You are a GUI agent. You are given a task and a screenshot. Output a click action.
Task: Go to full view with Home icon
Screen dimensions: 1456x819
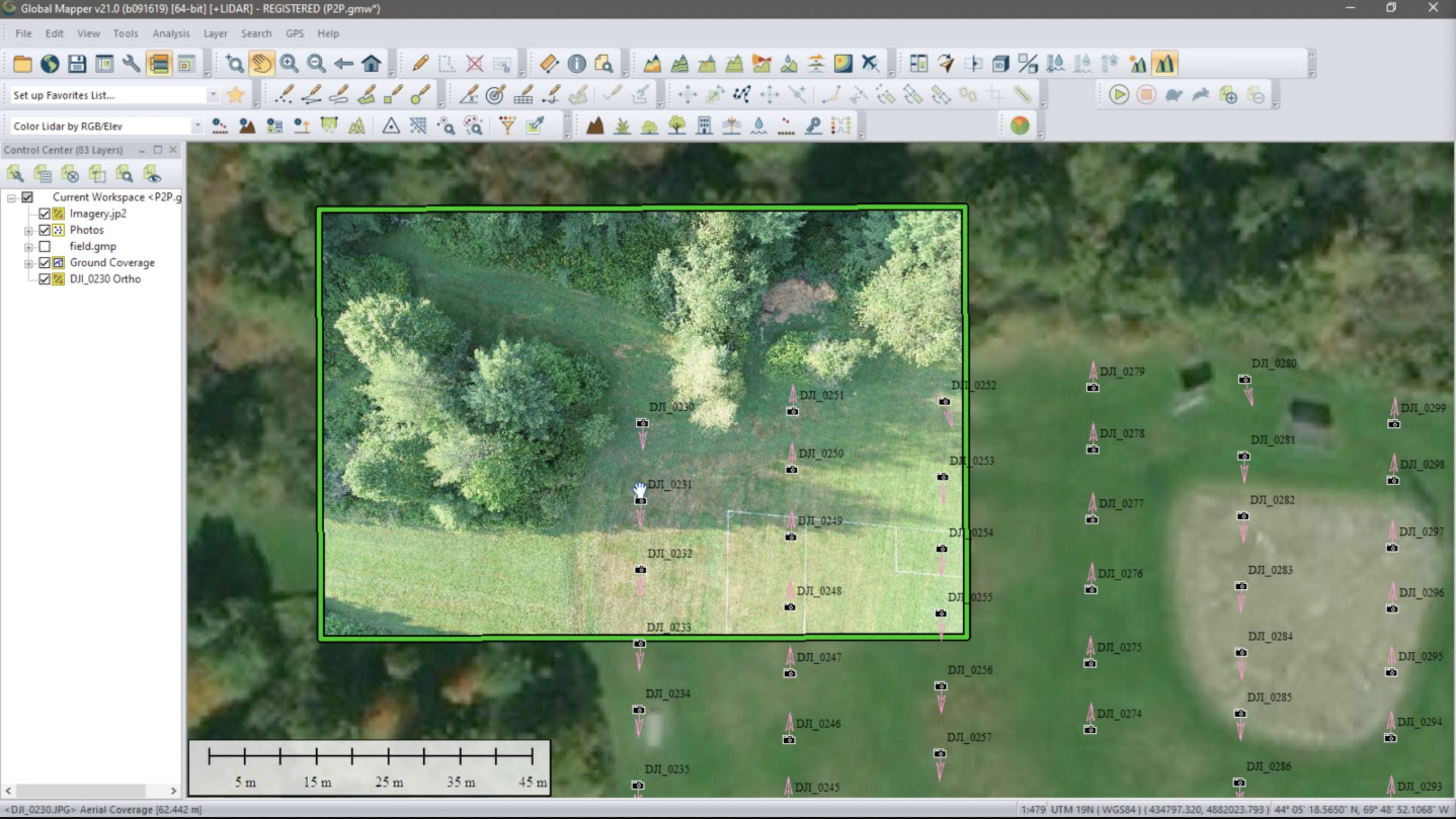(371, 63)
